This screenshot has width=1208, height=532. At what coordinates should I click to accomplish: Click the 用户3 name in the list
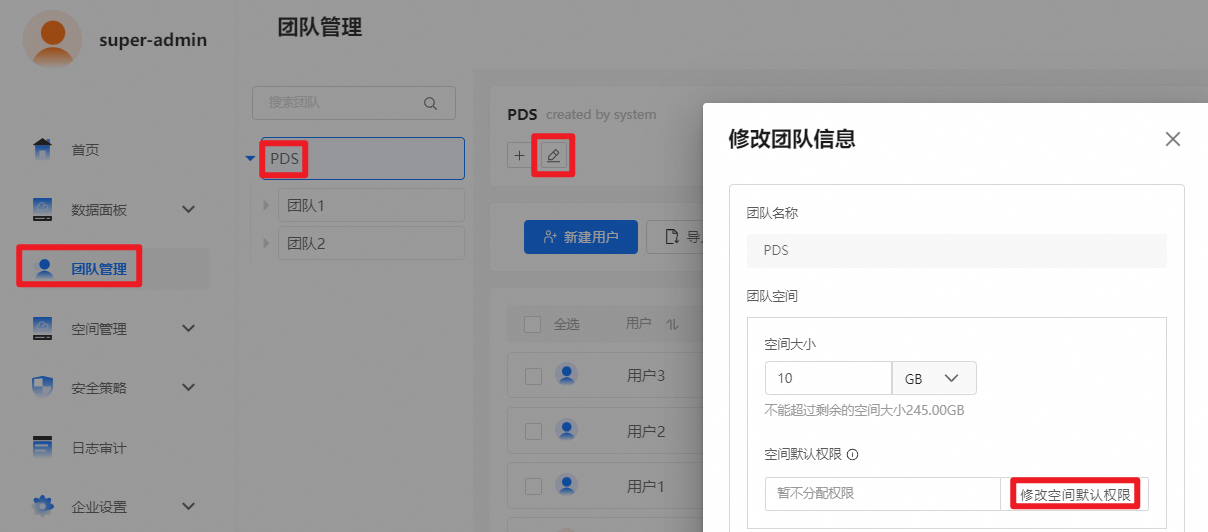coord(646,376)
